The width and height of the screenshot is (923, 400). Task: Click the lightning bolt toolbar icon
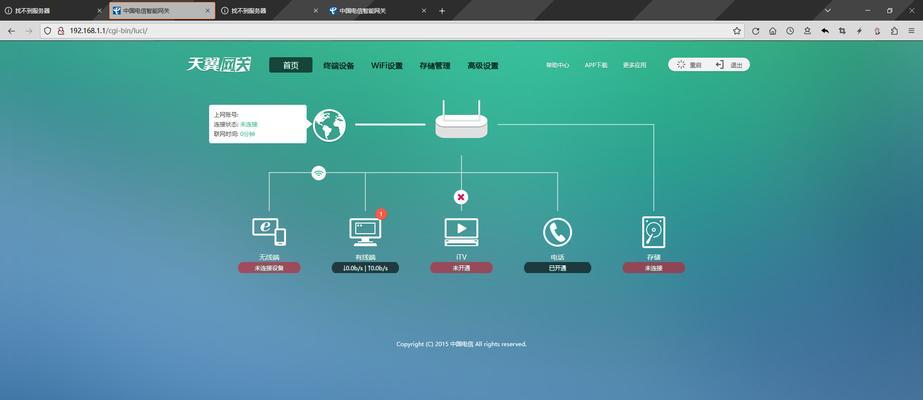859,31
